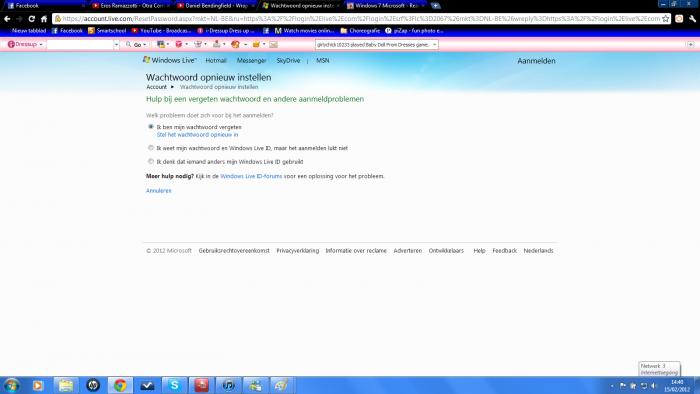This screenshot has width=700, height=394.
Task: Open the Dressup logo dropdown arrow
Action: [x=41, y=45]
